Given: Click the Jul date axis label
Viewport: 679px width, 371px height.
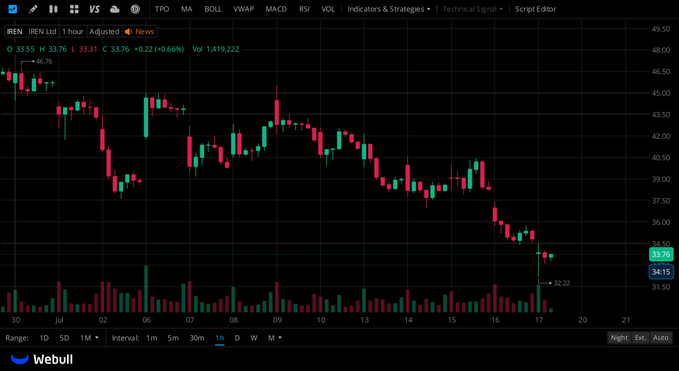Looking at the screenshot, I should click(x=59, y=320).
